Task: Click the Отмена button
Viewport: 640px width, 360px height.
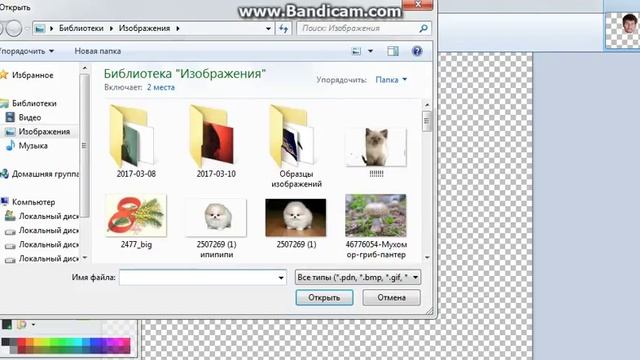Action: pyautogui.click(x=391, y=298)
